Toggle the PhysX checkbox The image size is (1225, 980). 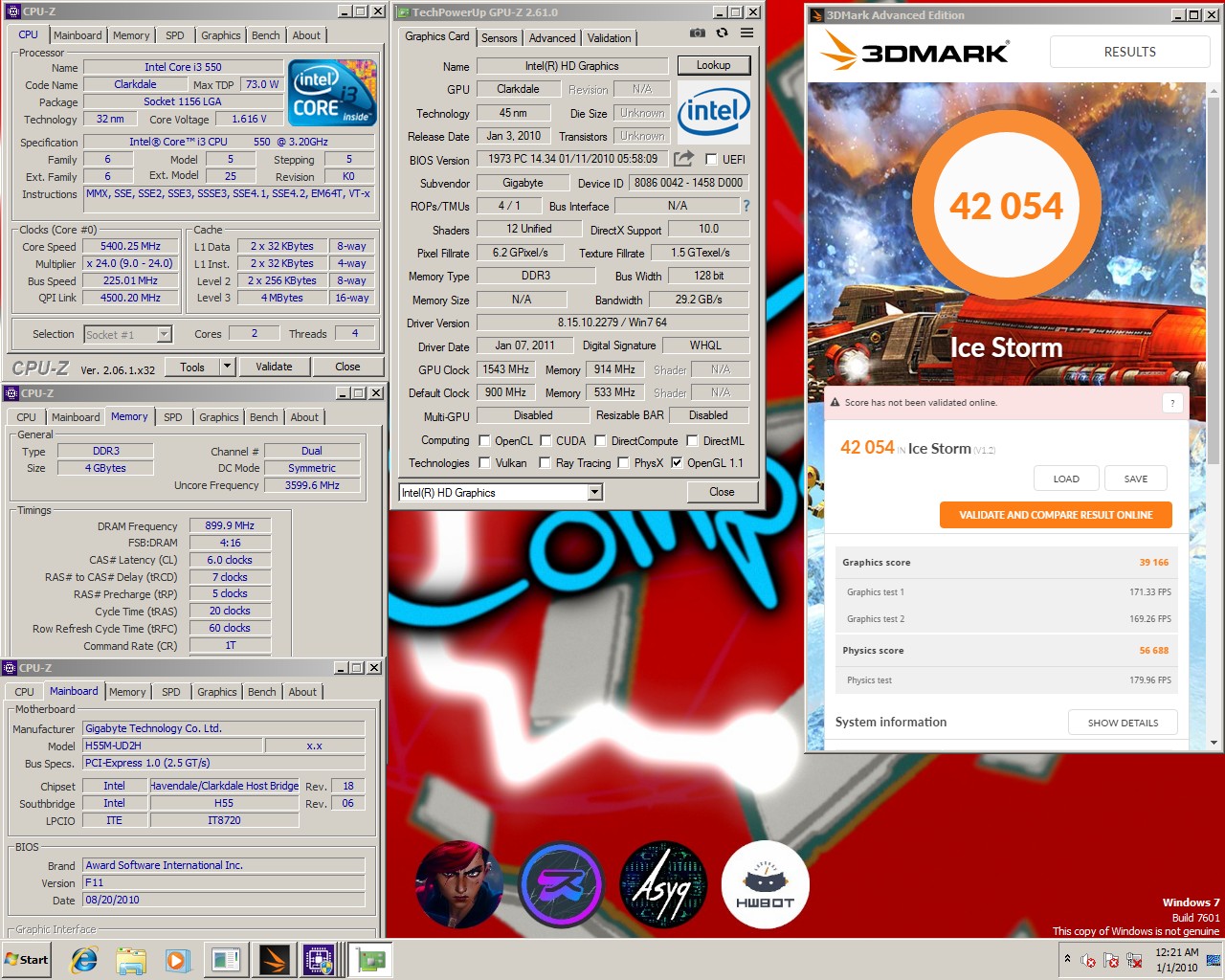(624, 463)
